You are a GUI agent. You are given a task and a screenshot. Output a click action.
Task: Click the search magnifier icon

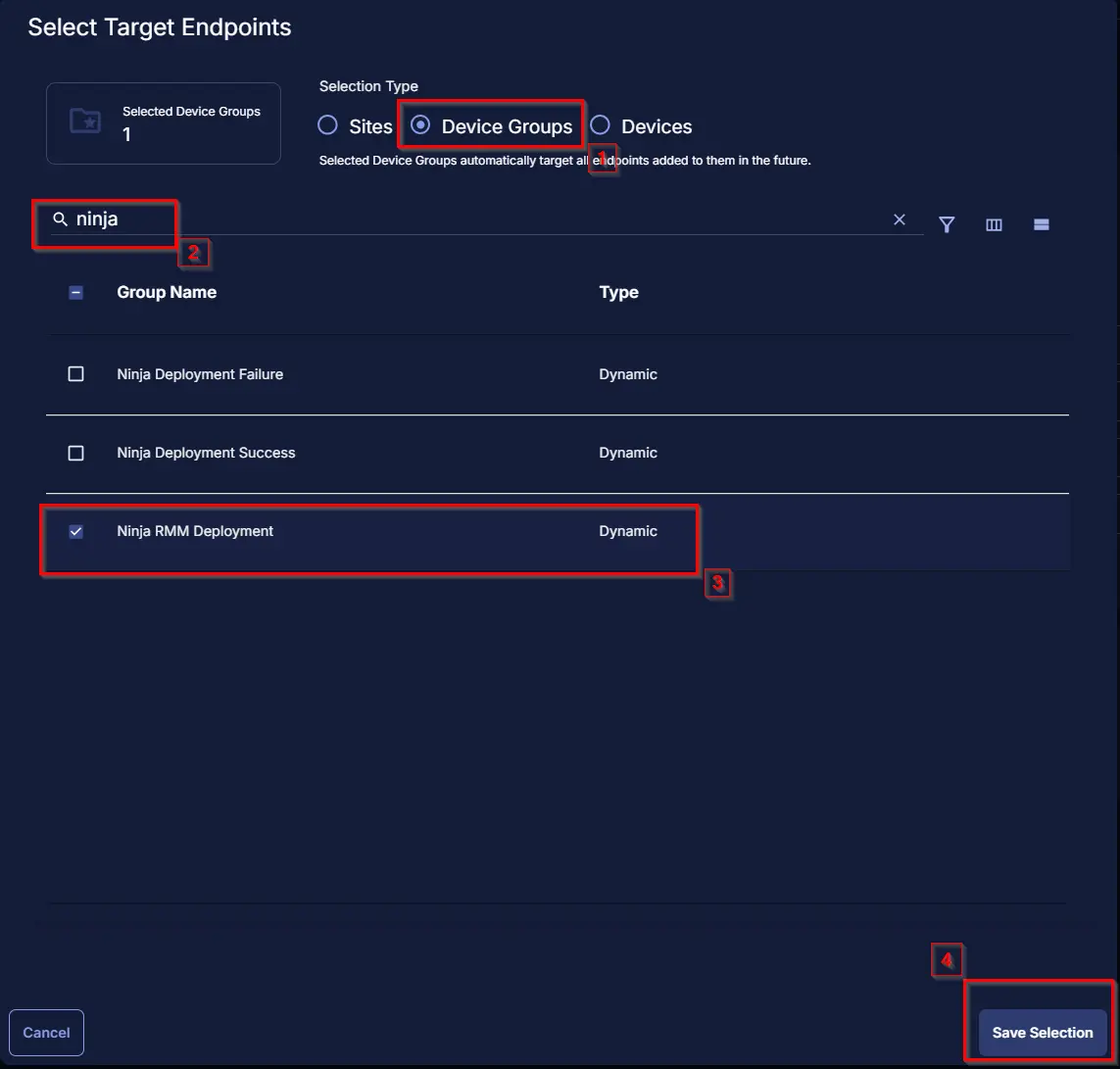click(x=61, y=219)
